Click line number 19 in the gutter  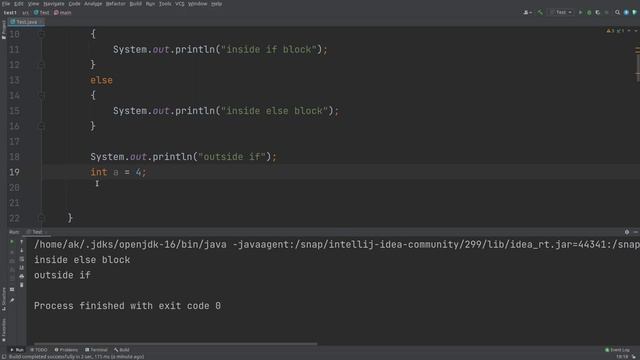pos(14,172)
